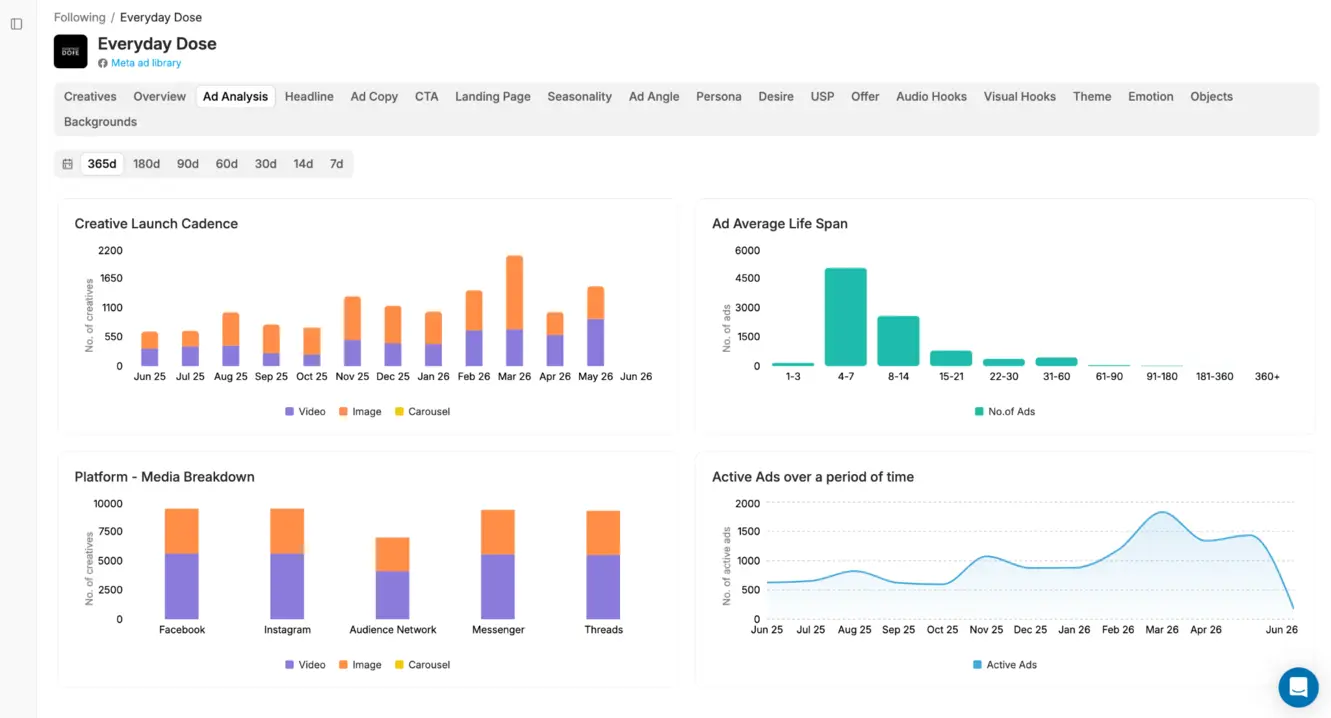Click the 8-14 bar in Life Span chart

[x=898, y=341]
